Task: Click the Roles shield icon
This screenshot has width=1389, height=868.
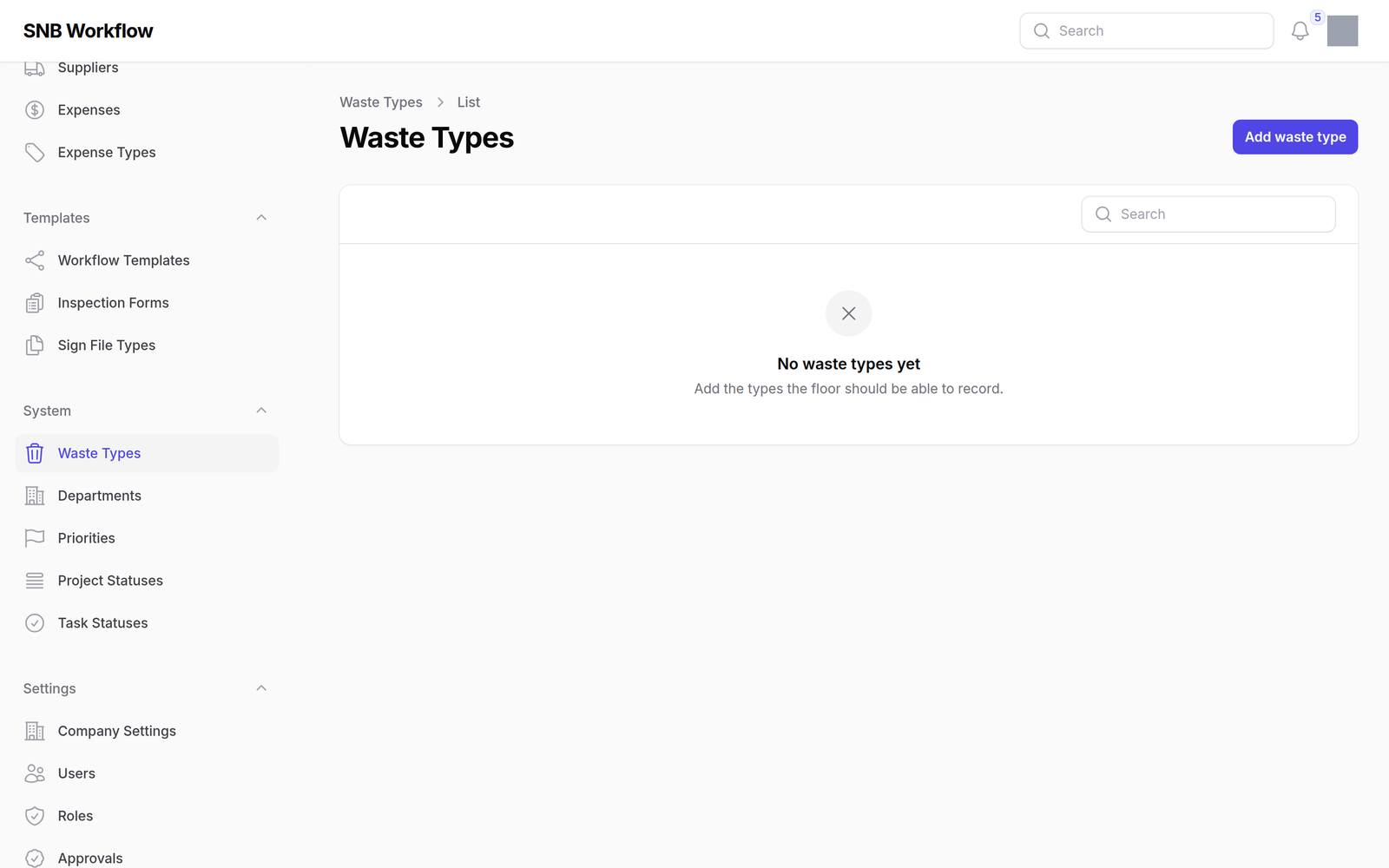Action: tap(35, 816)
